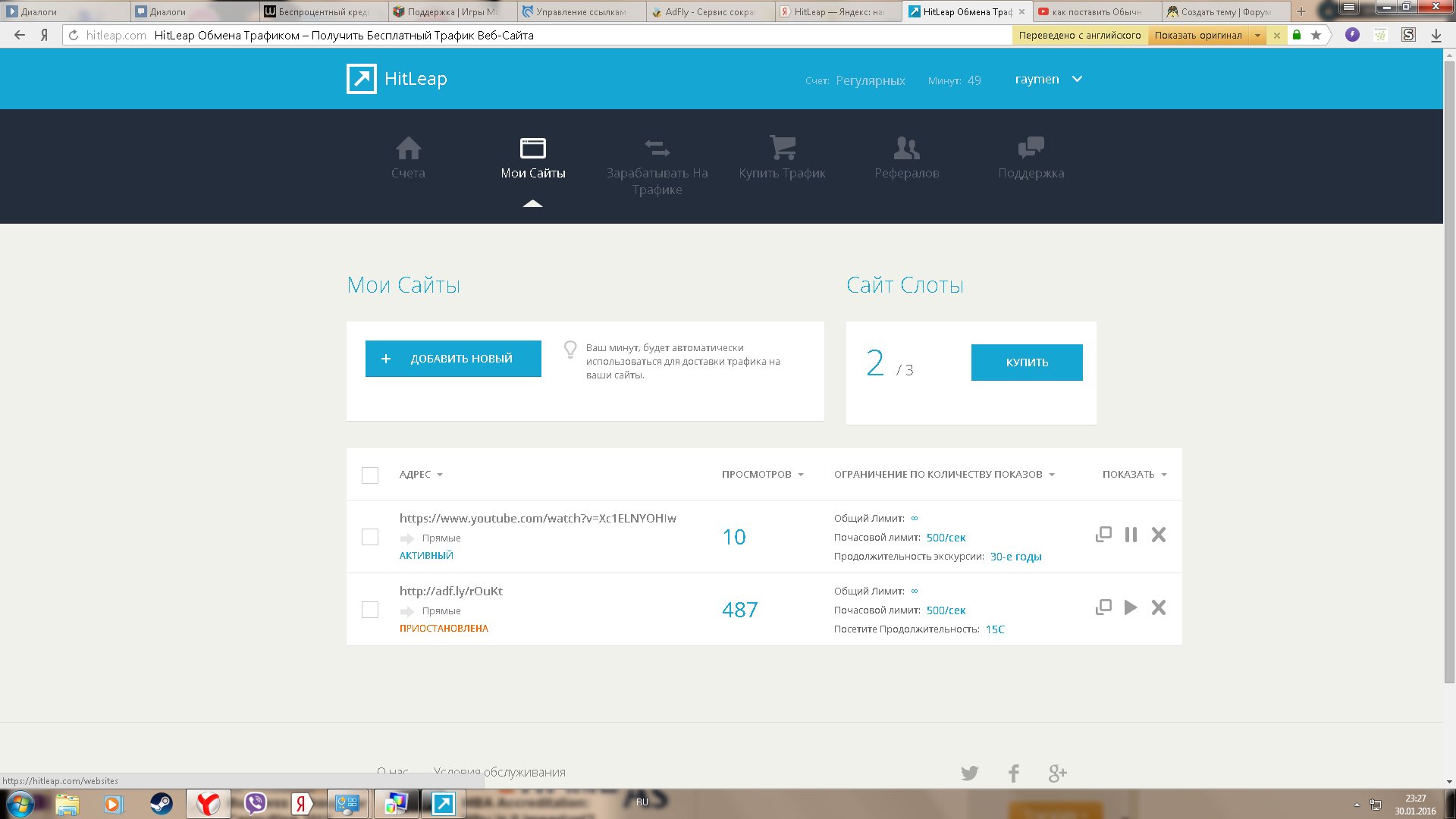The width and height of the screenshot is (1456, 819).
Task: Delete the youtube.com site entry
Action: [1159, 535]
